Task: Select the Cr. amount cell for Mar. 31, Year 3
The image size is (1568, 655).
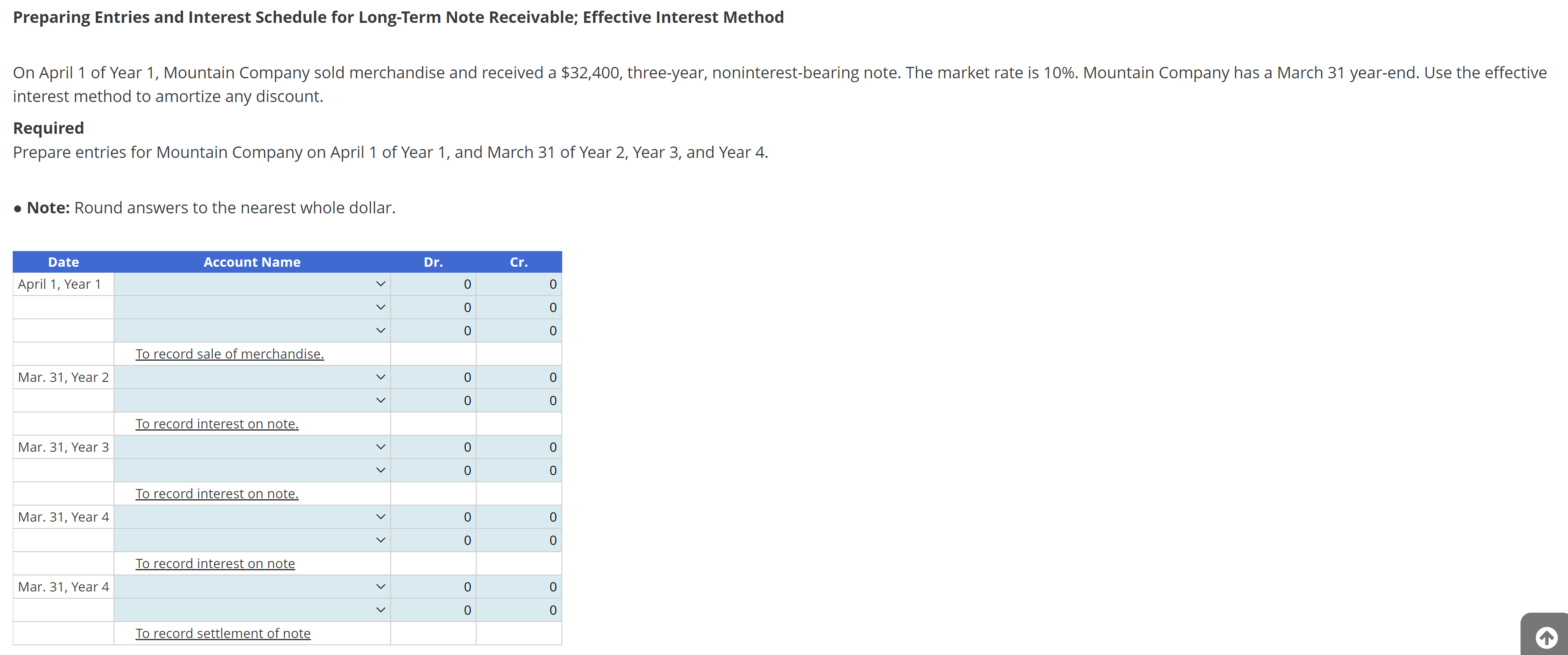Action: 519,447
